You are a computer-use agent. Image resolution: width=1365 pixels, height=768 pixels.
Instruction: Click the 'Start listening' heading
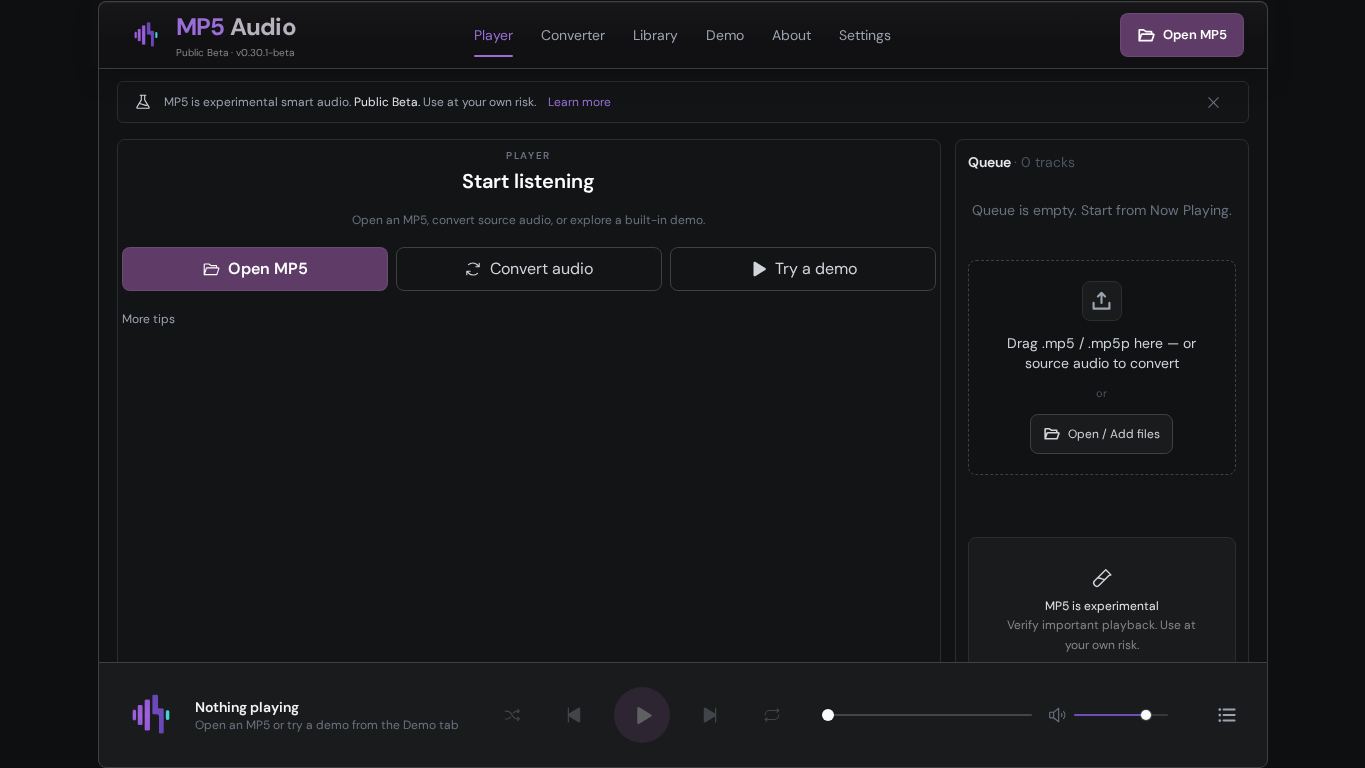[528, 181]
